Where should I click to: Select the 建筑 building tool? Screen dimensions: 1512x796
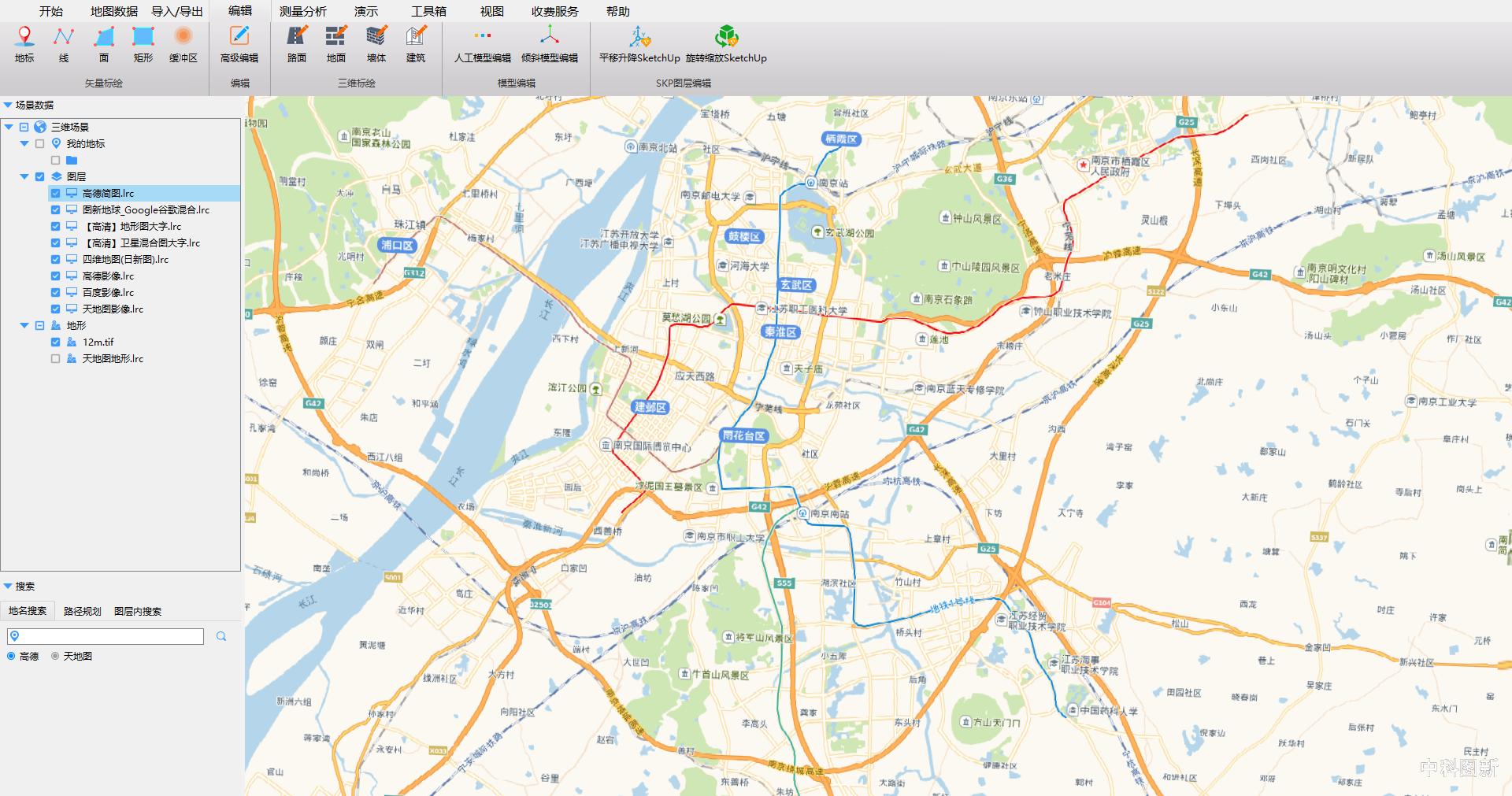click(416, 44)
